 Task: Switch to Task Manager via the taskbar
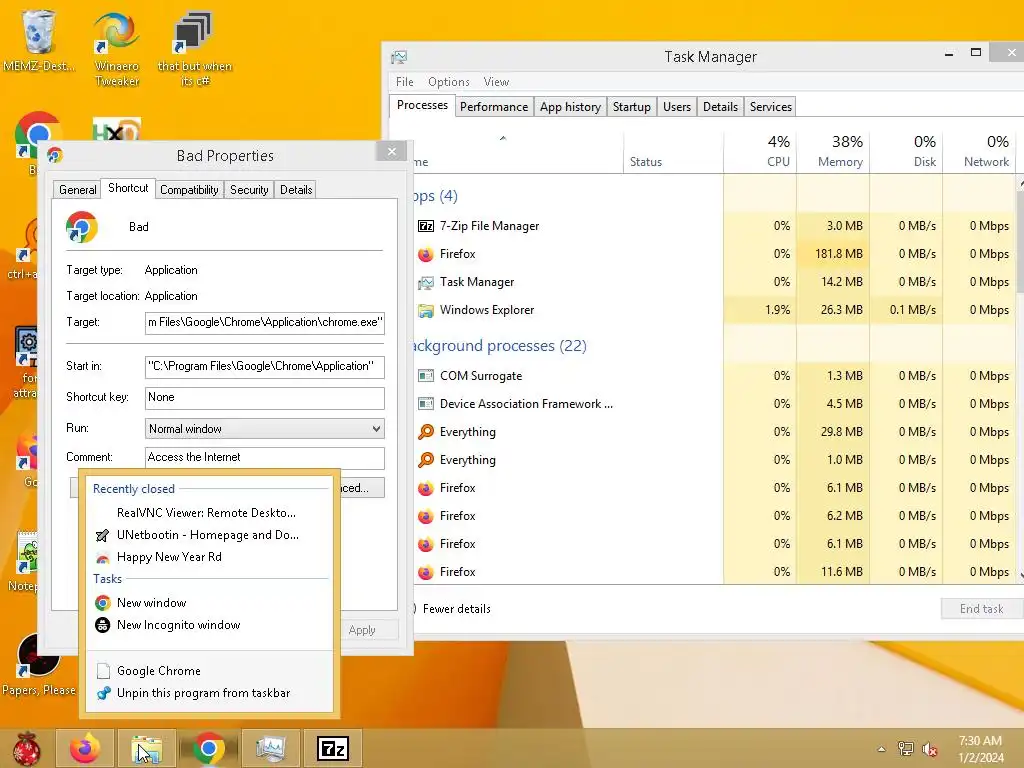point(271,748)
